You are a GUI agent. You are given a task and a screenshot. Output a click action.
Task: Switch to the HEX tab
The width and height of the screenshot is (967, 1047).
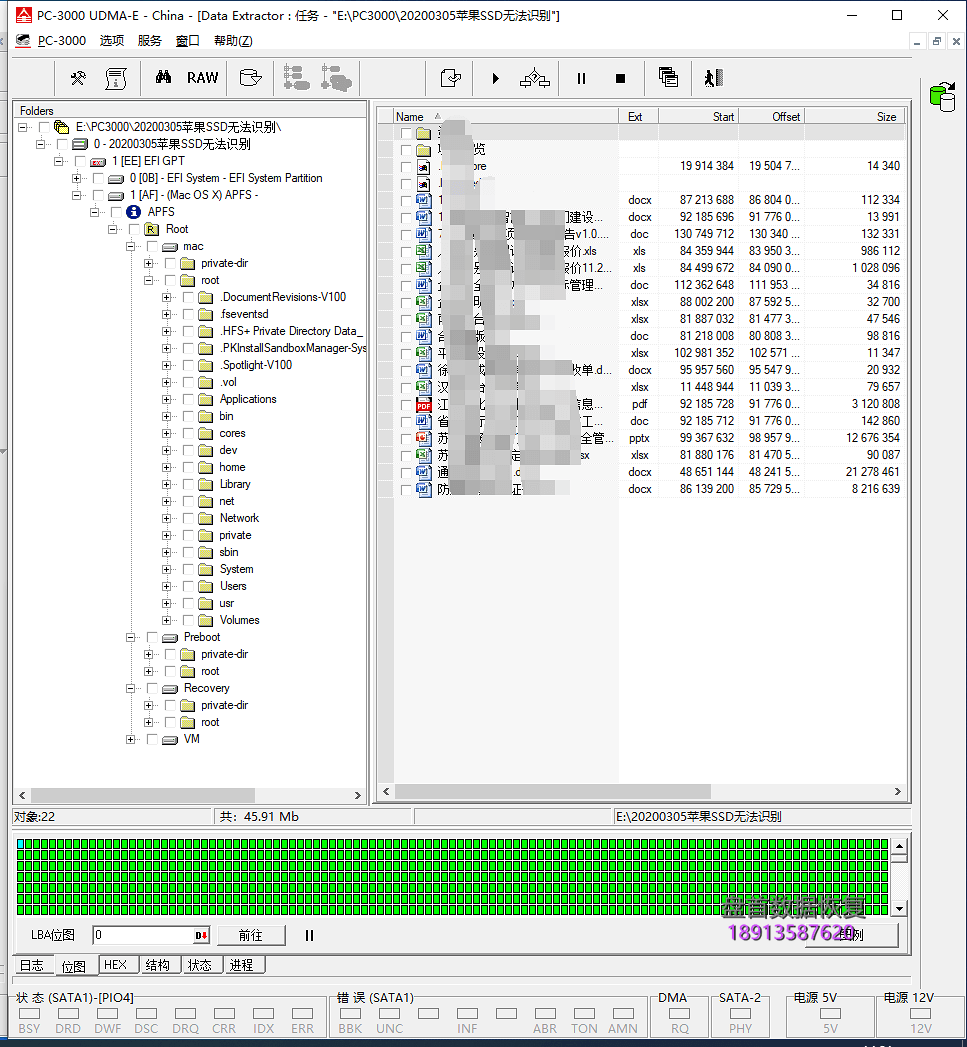116,965
